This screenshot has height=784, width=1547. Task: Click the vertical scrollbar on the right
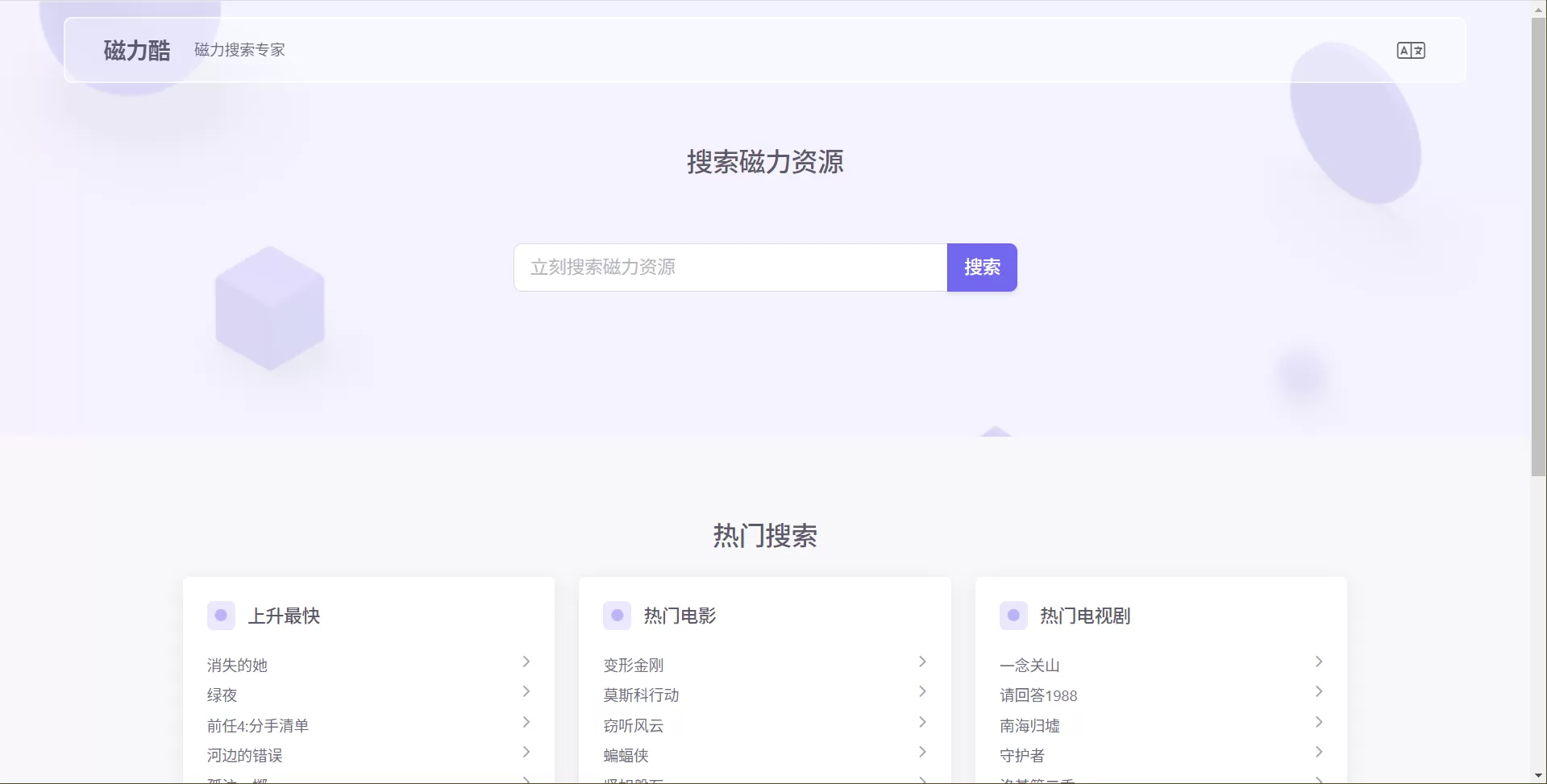[1535, 242]
